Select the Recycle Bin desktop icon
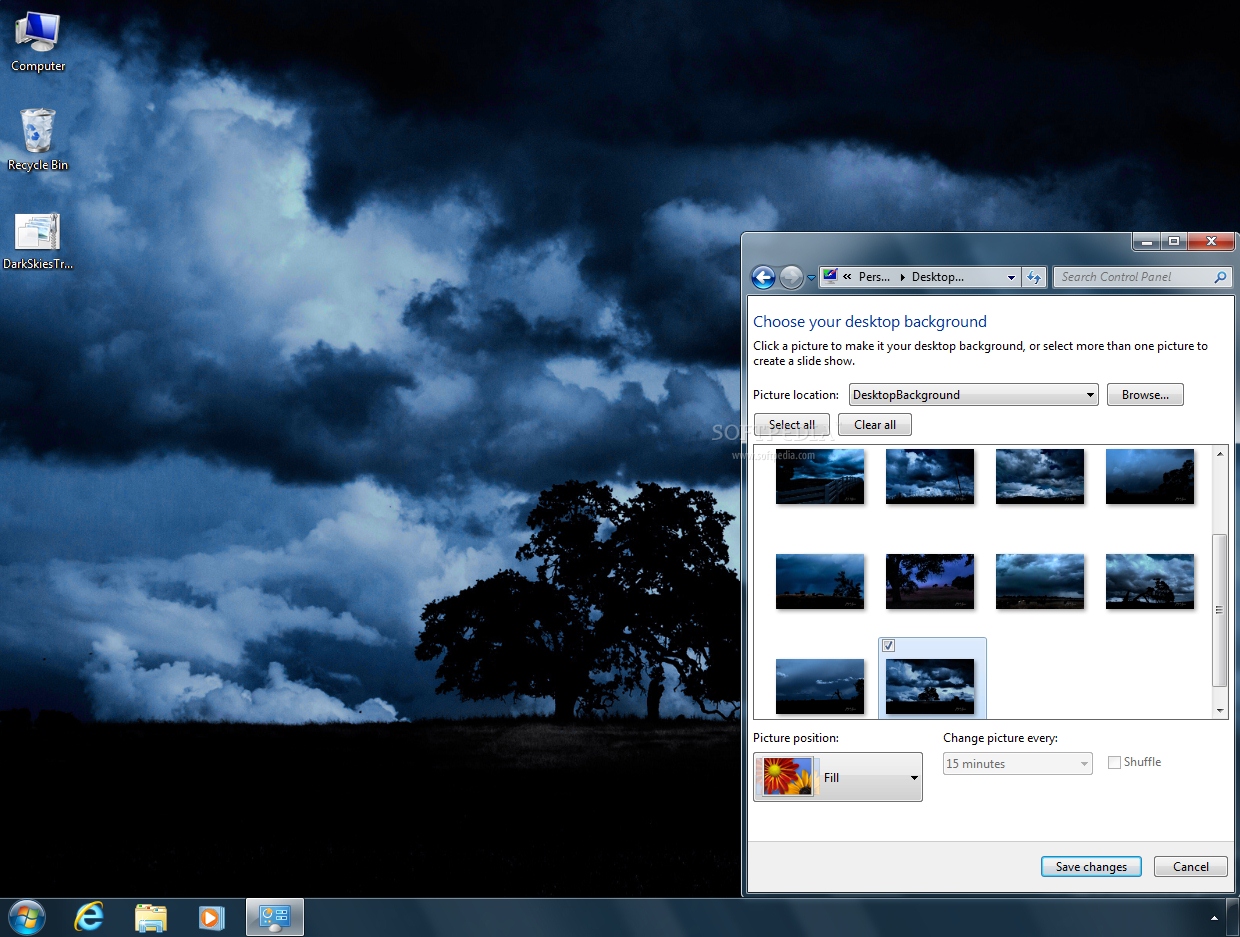Image resolution: width=1240 pixels, height=937 pixels. (38, 140)
